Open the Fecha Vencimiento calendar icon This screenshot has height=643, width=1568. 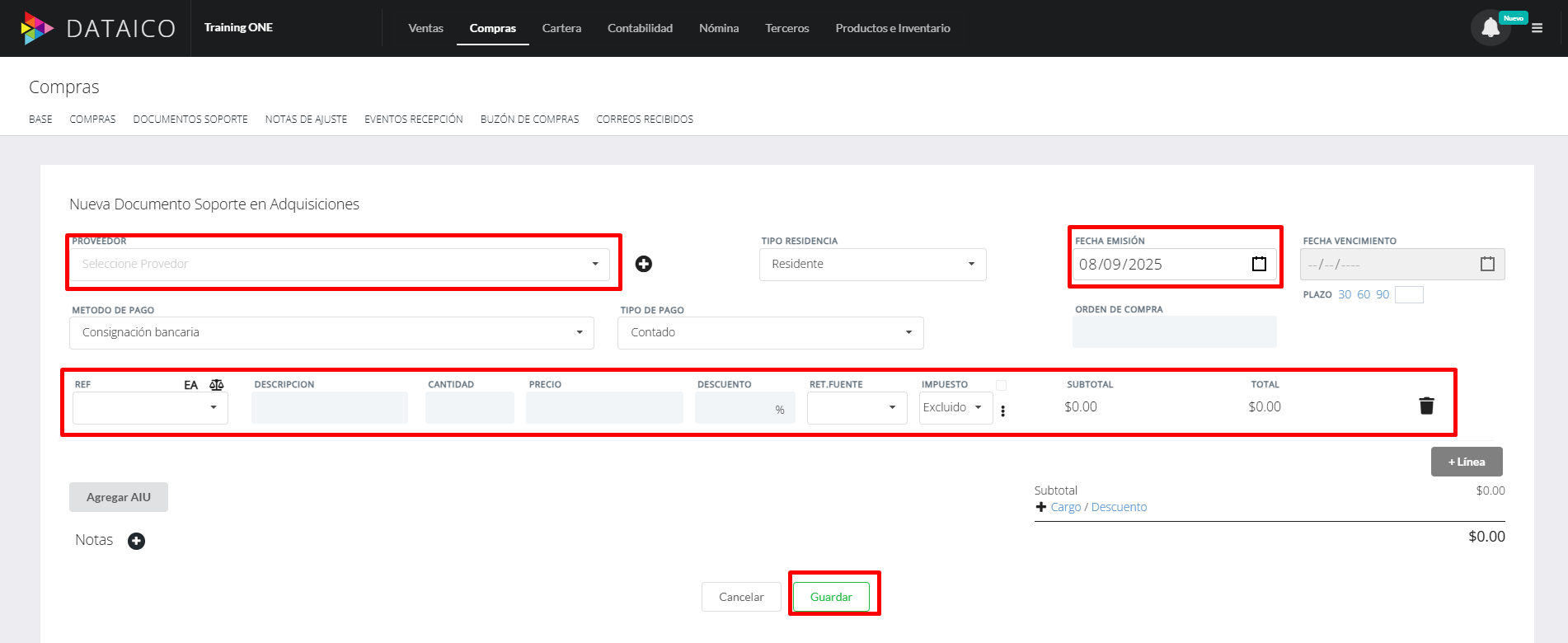point(1487,264)
